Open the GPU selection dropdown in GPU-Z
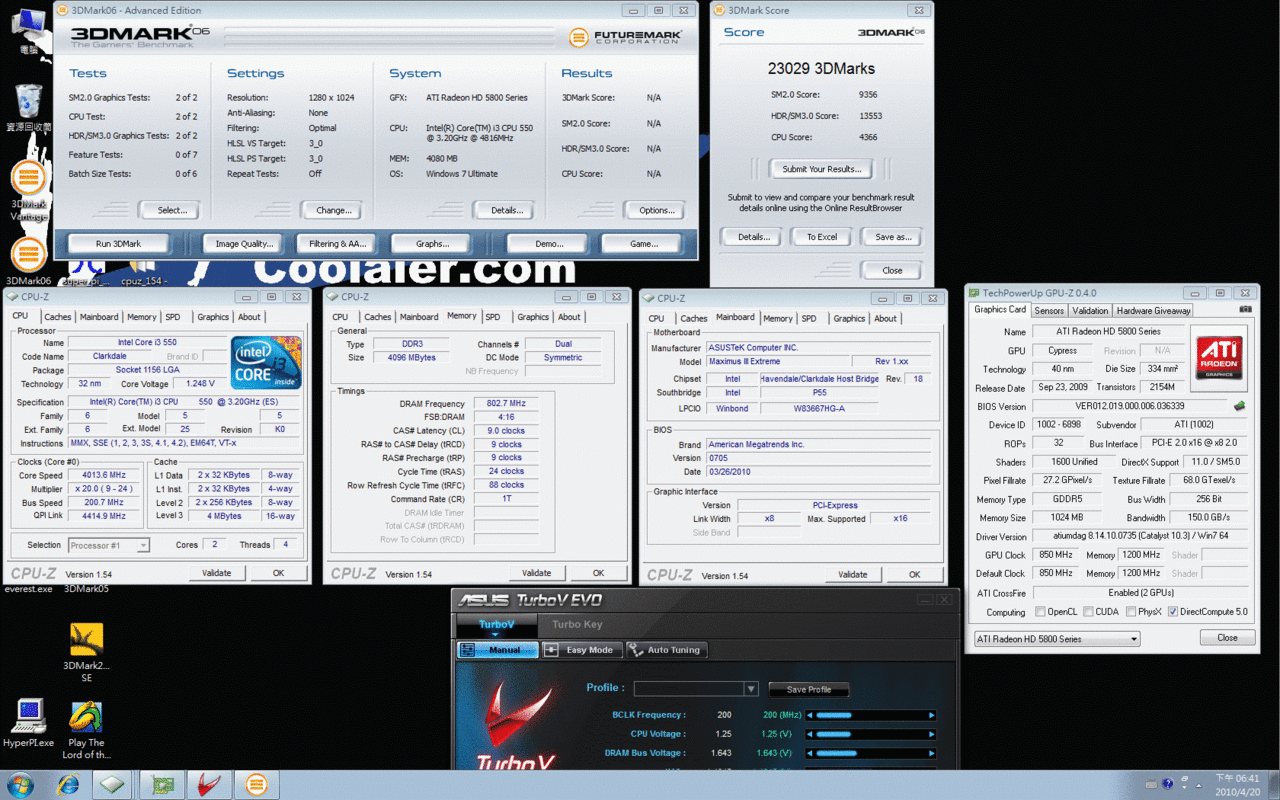Viewport: 1280px width, 800px height. [1057, 639]
